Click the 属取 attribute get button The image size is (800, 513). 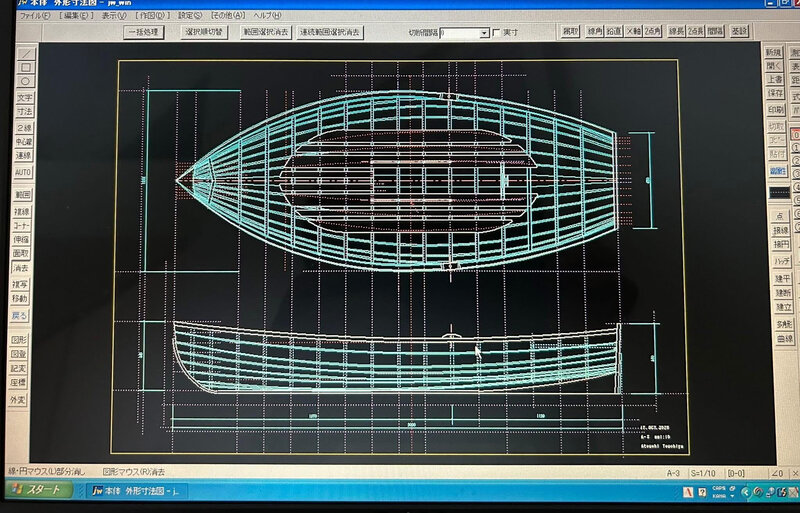[x=570, y=31]
